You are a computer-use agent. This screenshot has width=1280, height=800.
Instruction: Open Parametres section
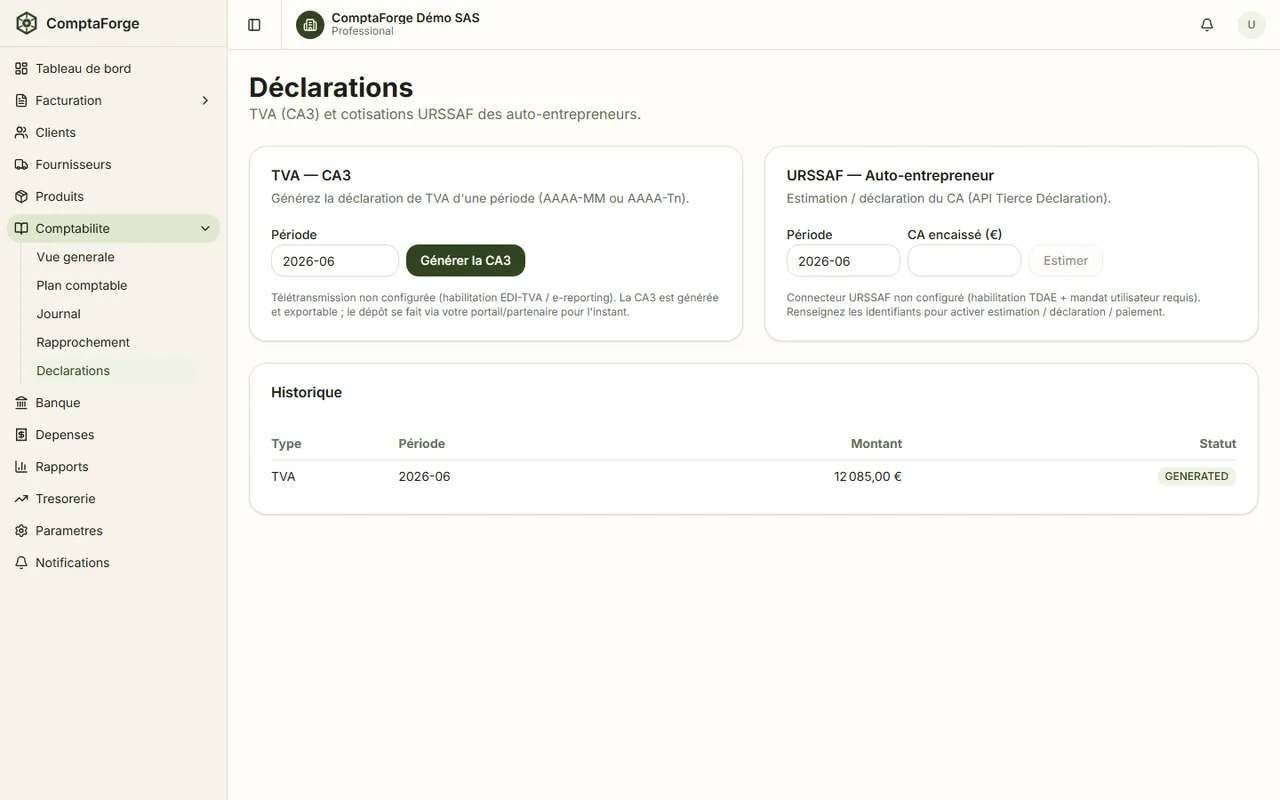(113, 530)
